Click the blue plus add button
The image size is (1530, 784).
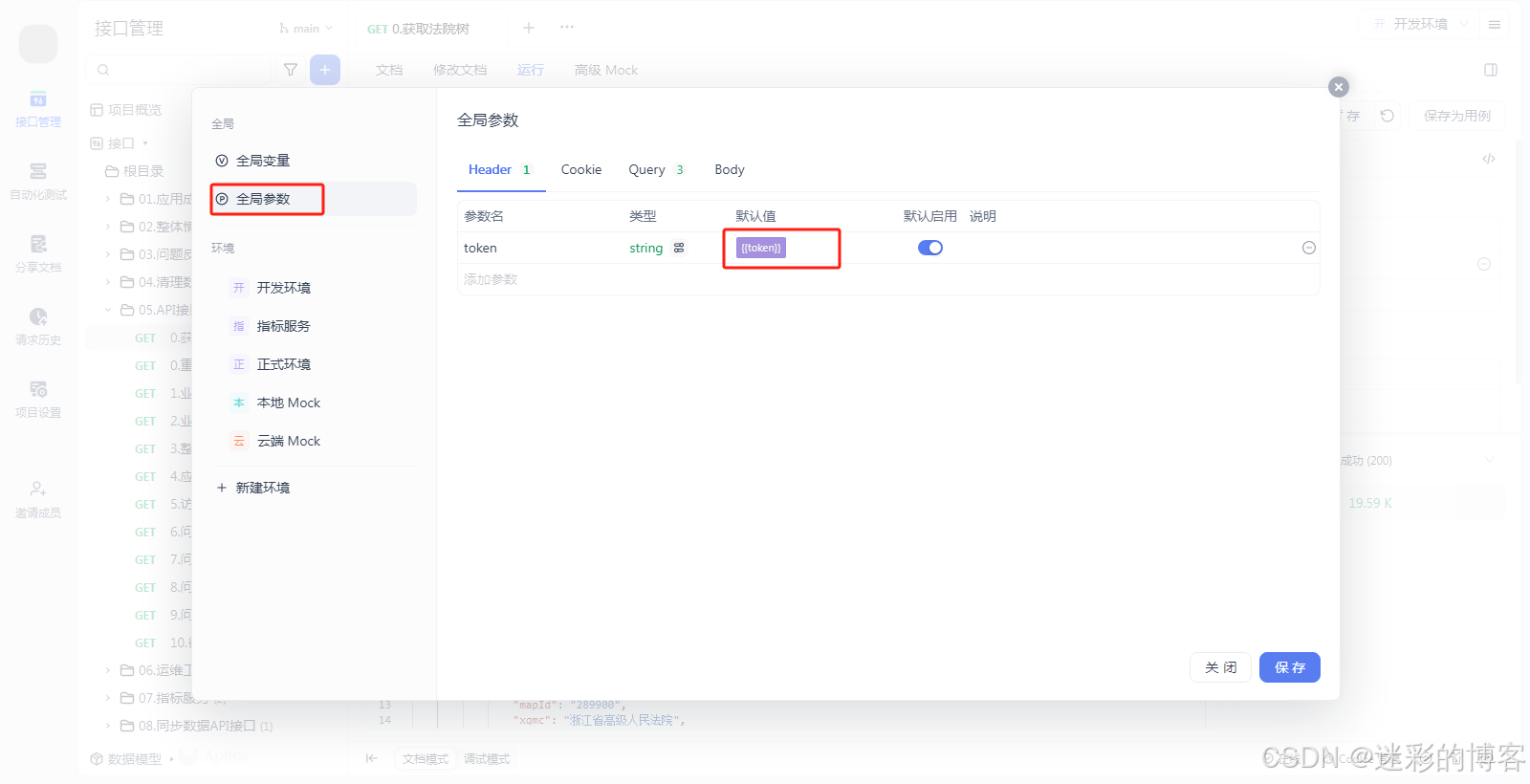(x=325, y=70)
